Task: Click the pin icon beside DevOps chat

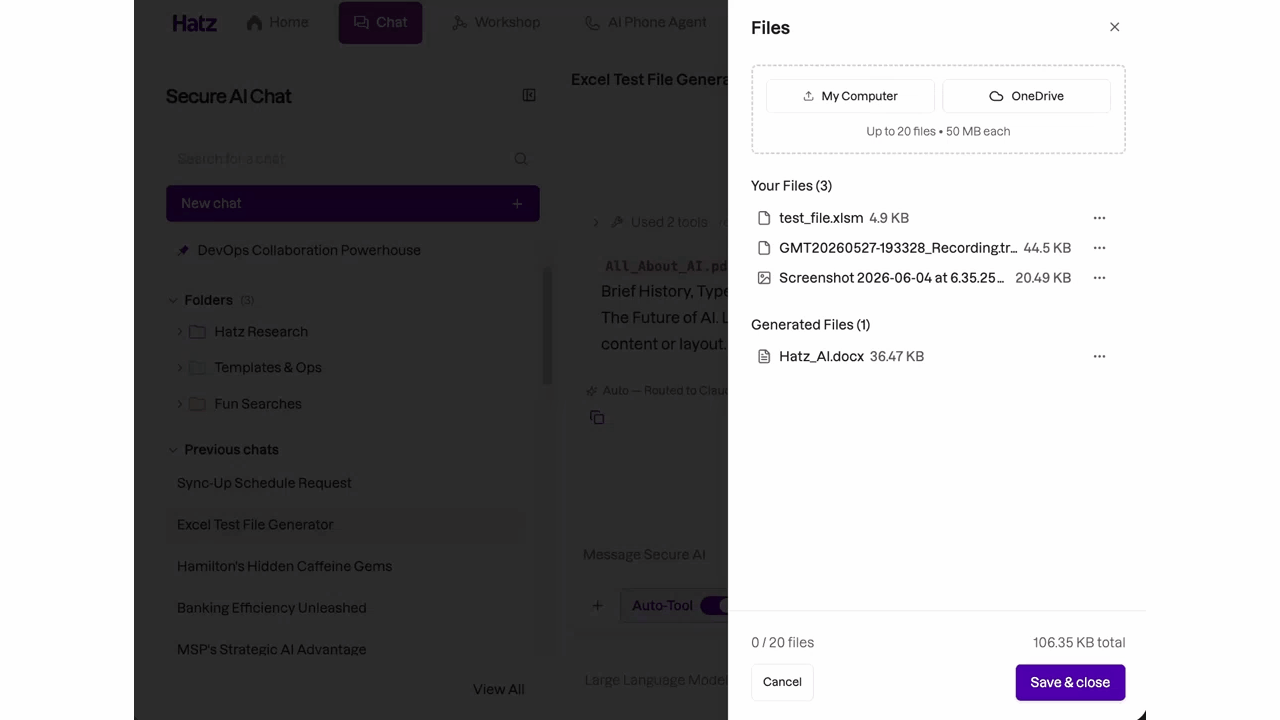Action: click(x=183, y=250)
